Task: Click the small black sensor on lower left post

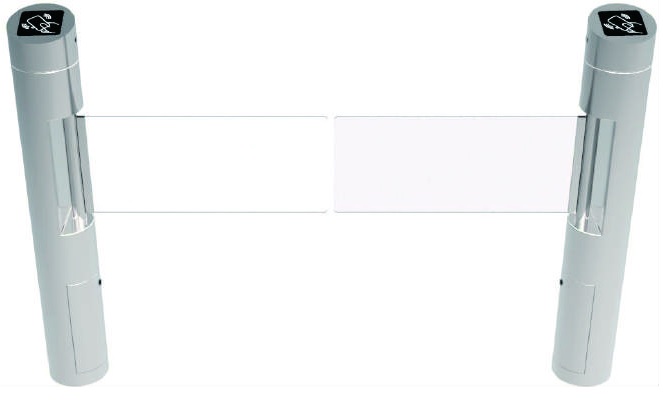Action: coord(100,282)
